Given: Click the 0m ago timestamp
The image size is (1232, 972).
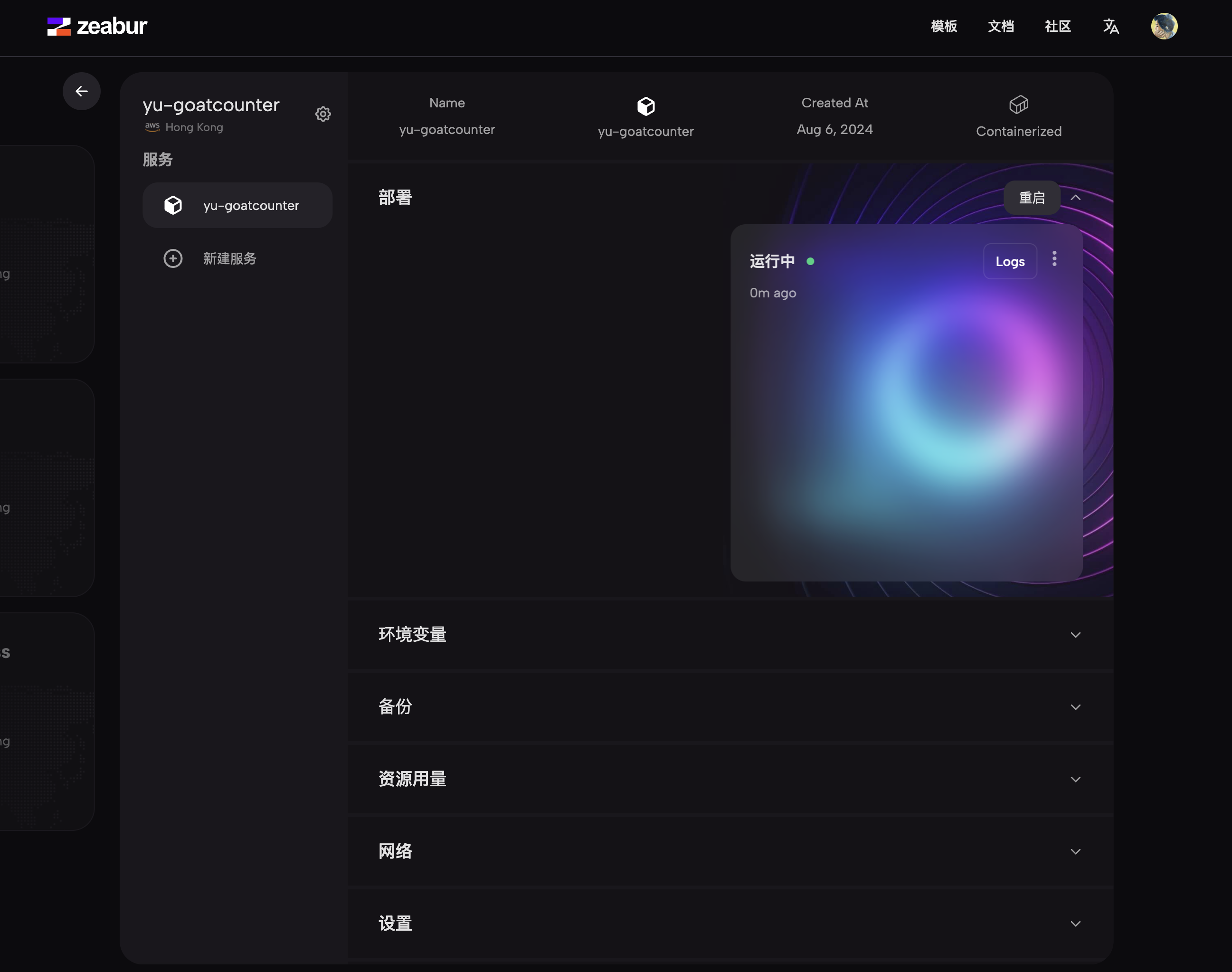Looking at the screenshot, I should [772, 294].
